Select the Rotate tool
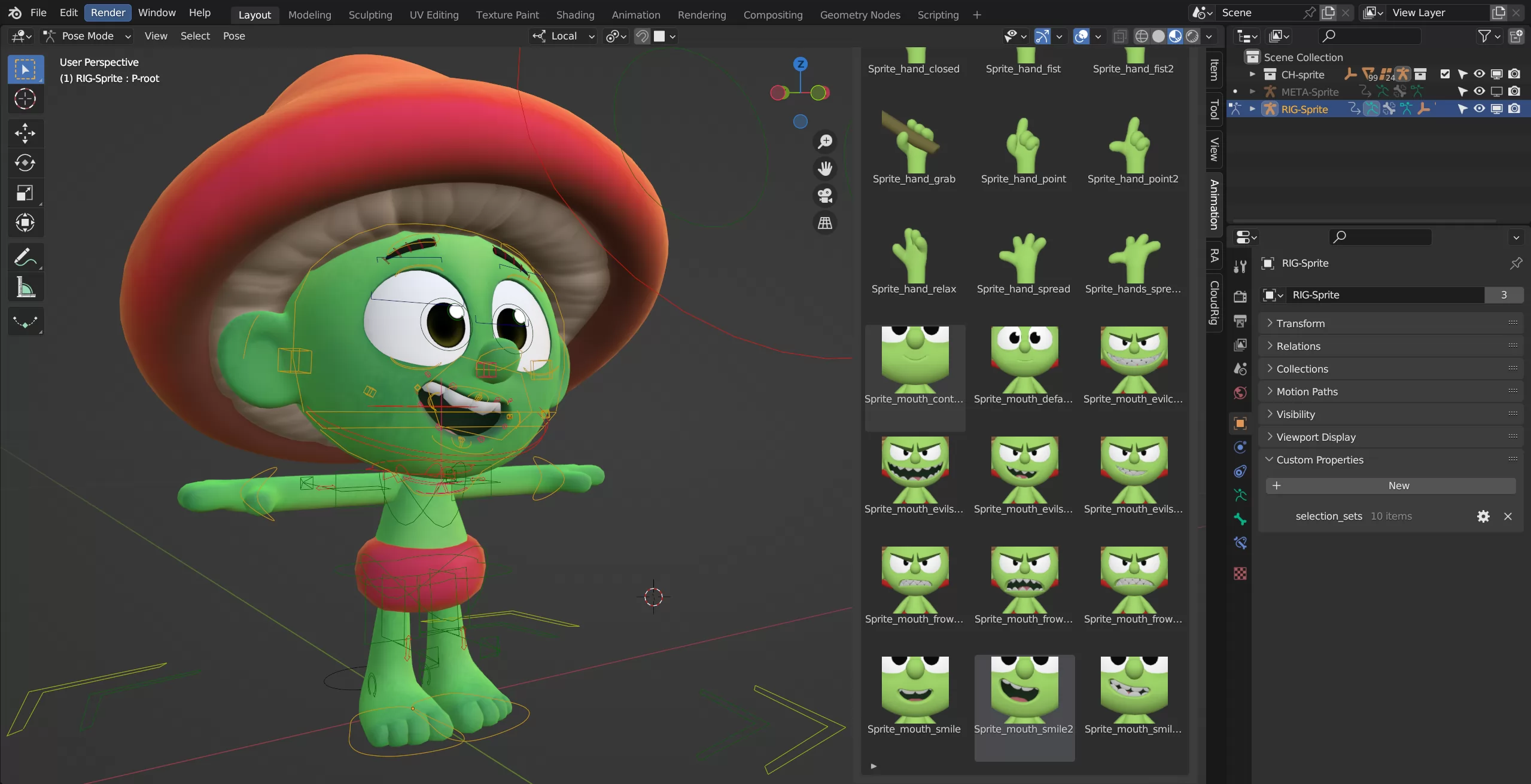Screen dimensions: 1531x784 point(25,163)
